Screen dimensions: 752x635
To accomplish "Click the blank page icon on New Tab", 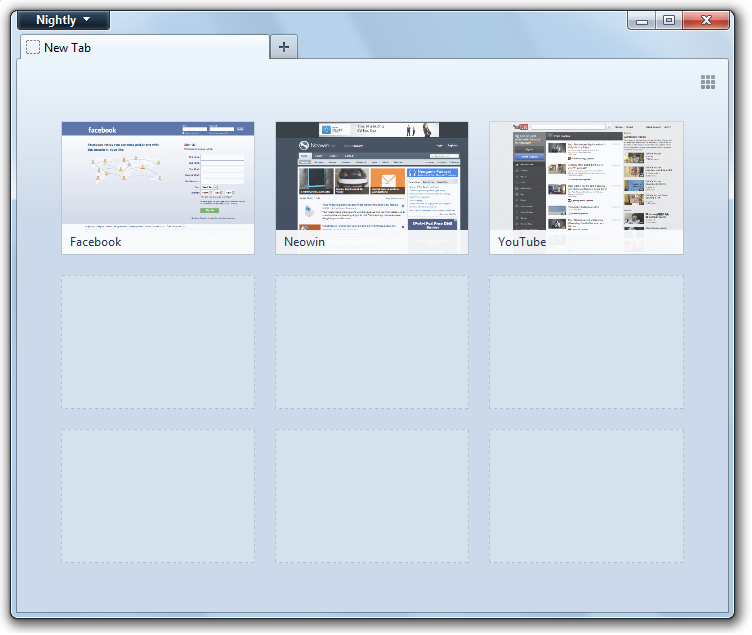I will point(33,47).
